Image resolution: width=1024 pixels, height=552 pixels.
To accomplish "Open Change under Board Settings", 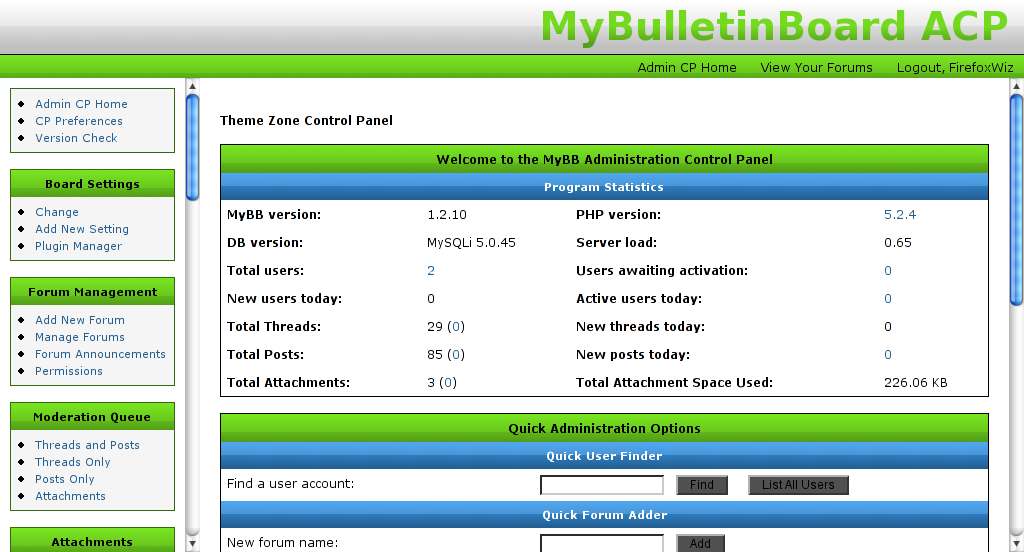I will [57, 212].
